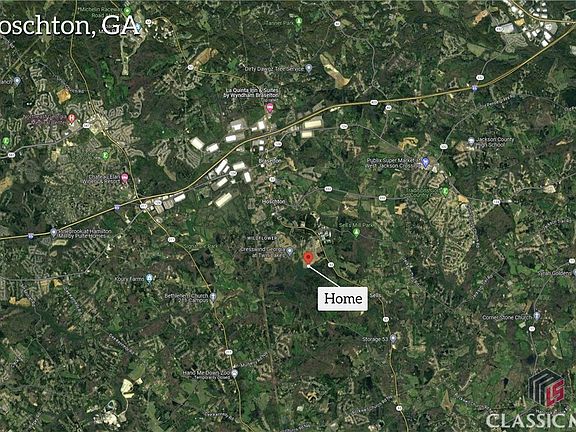Select the Storage 53 map pin

coord(393,338)
